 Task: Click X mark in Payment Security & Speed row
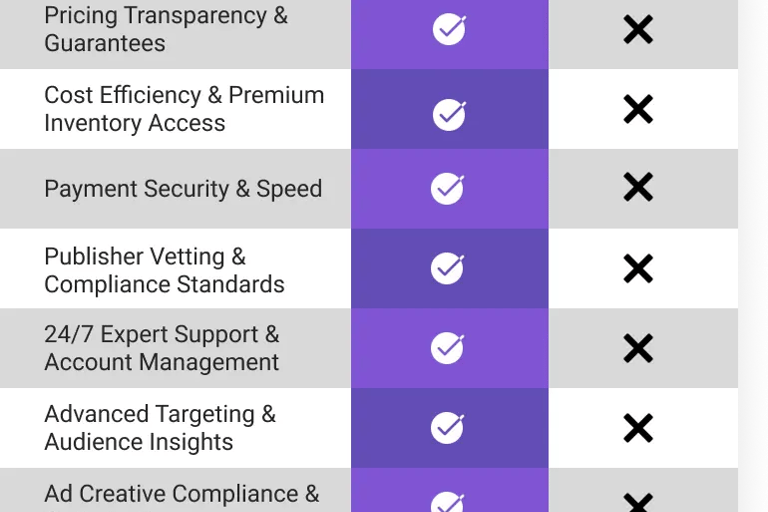(x=638, y=187)
